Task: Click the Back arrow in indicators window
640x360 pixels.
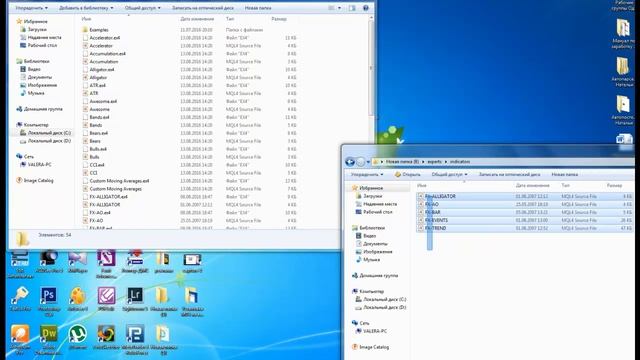Action: 350,162
